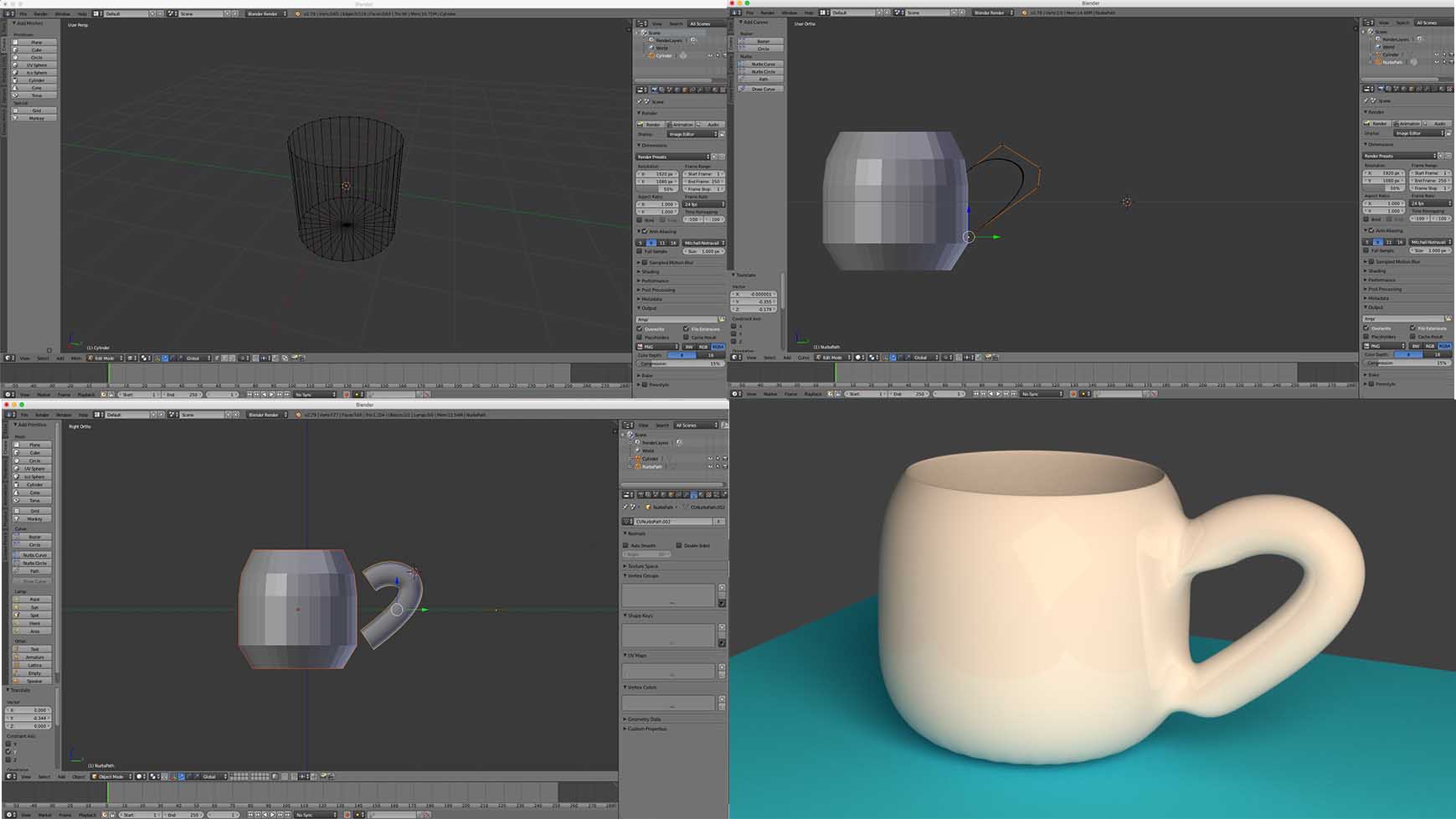Click the curve name field in bottom-left window
Screen dimensions: 1456x819
click(x=672, y=522)
